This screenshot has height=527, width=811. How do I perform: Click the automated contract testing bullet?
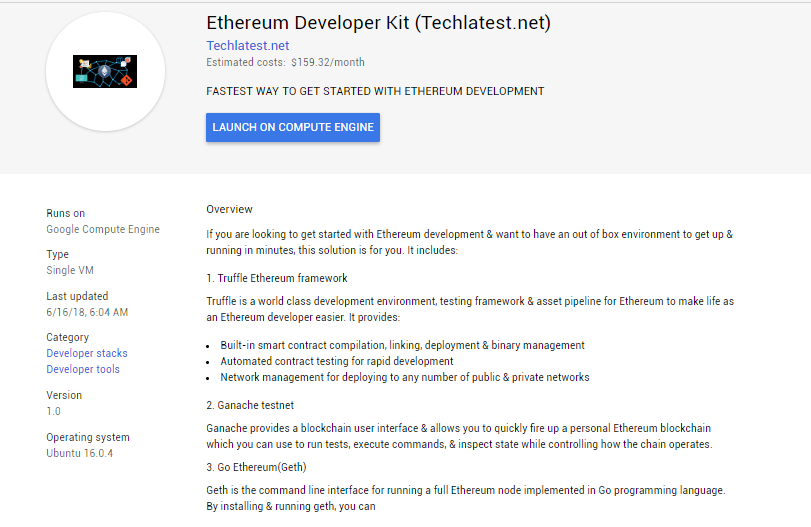pos(337,361)
